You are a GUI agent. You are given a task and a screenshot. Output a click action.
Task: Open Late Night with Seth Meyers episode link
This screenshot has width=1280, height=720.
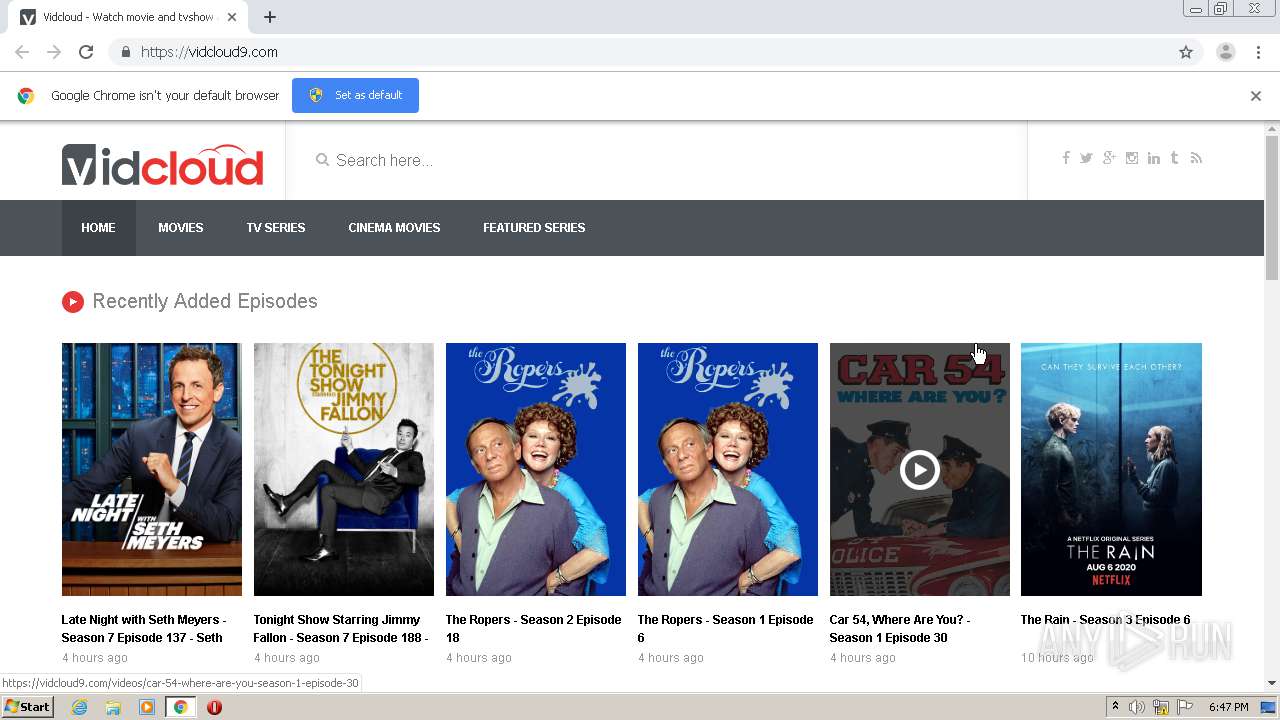[x=144, y=628]
